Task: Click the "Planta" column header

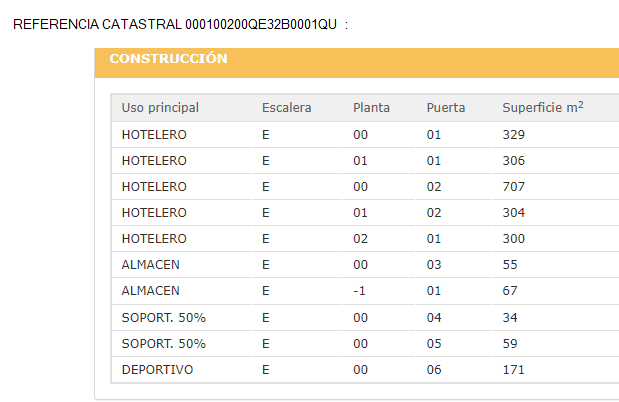Action: tap(371, 107)
